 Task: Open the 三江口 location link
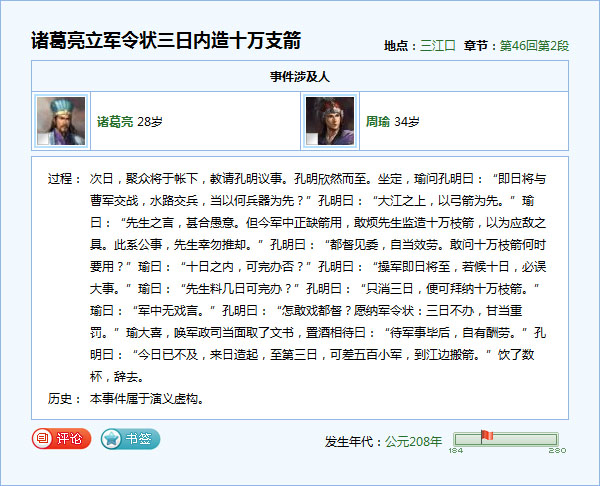[x=438, y=46]
